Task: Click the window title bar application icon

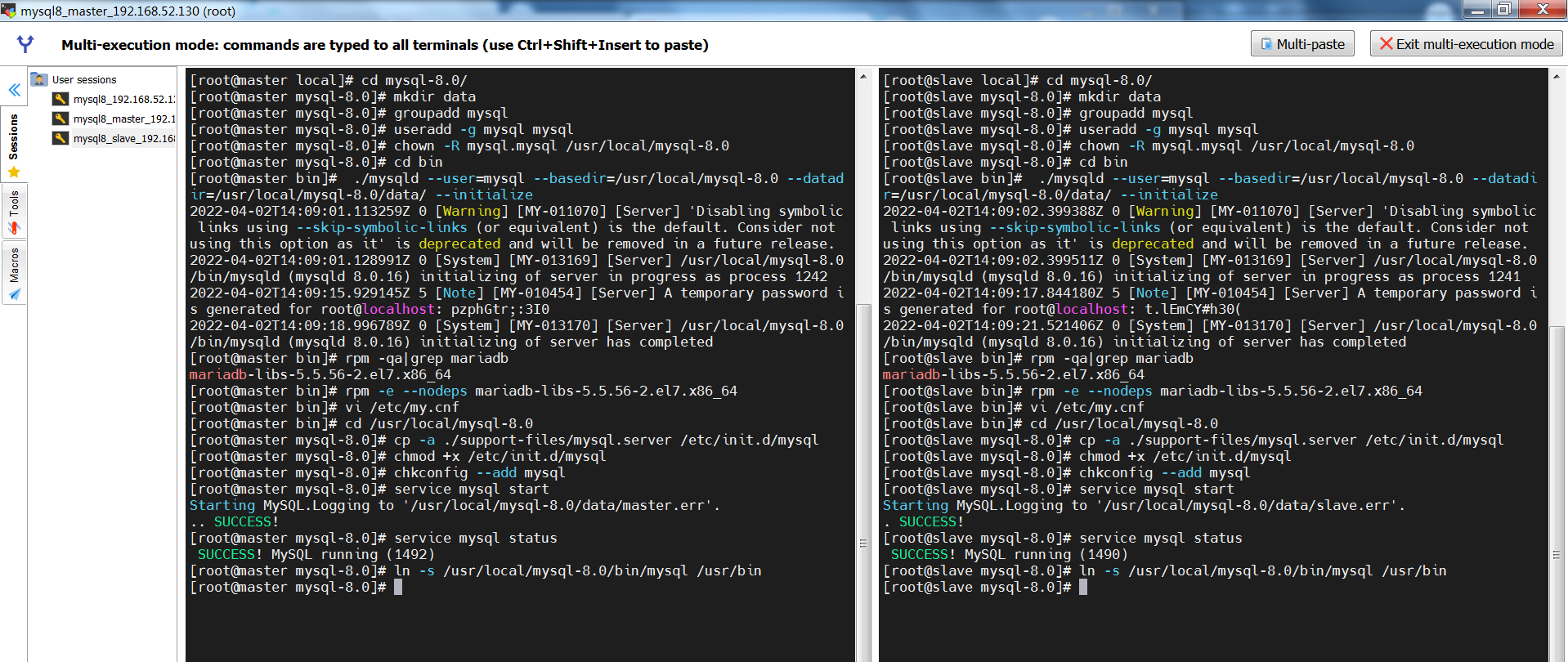Action: [9, 10]
